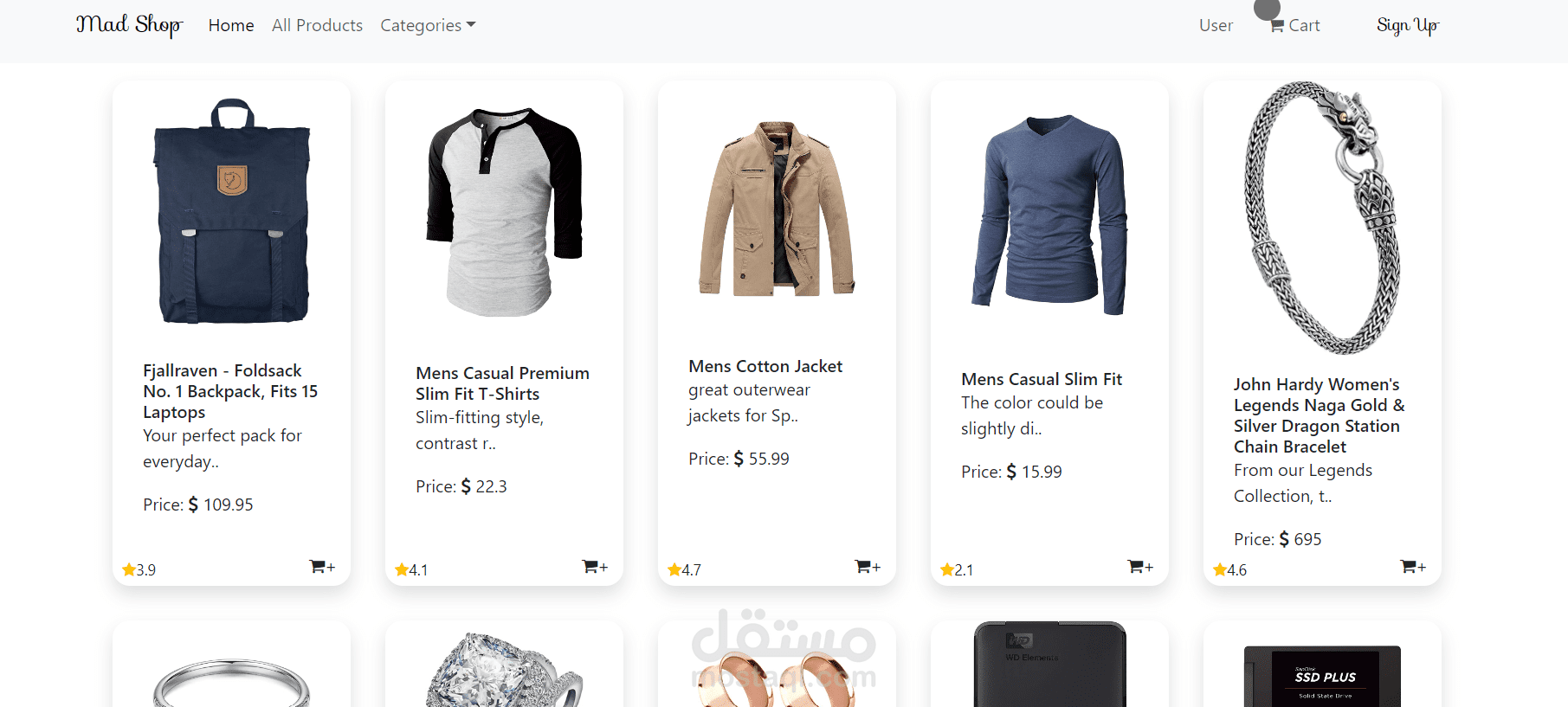Expand the Categories dropdown
1568x707 pixels.
[x=428, y=26]
